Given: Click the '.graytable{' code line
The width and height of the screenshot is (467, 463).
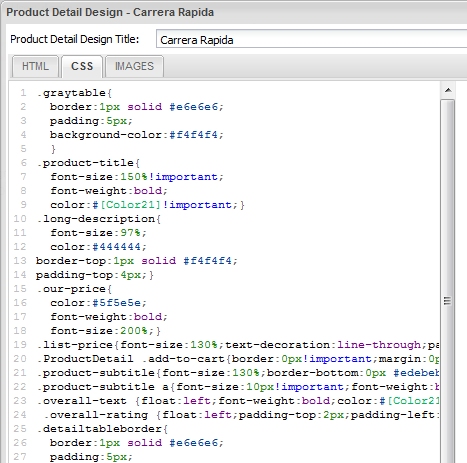Looking at the screenshot, I should (x=74, y=93).
